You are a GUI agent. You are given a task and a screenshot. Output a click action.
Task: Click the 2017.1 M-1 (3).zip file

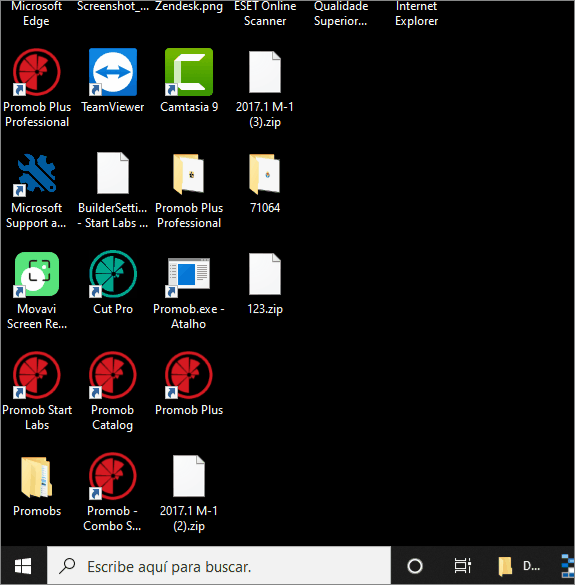(265, 72)
